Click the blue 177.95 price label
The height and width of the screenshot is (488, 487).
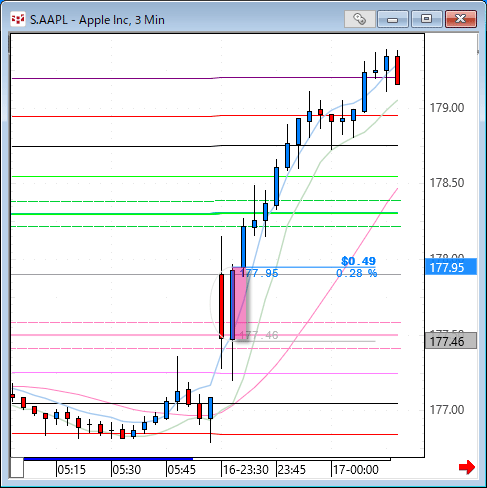451,267
